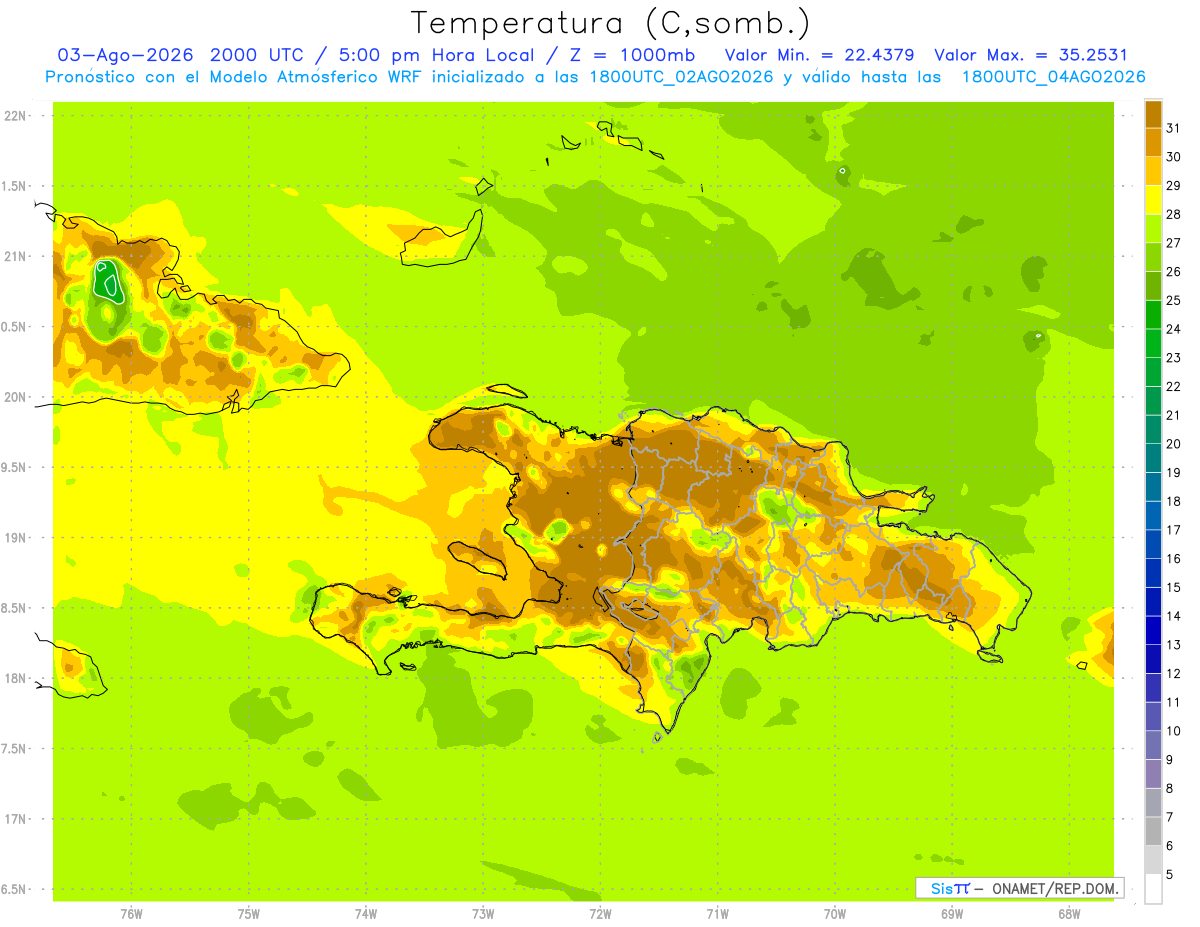This screenshot has width=1200, height=927.
Task: Click the '73W' longitude label
Action: (x=483, y=913)
